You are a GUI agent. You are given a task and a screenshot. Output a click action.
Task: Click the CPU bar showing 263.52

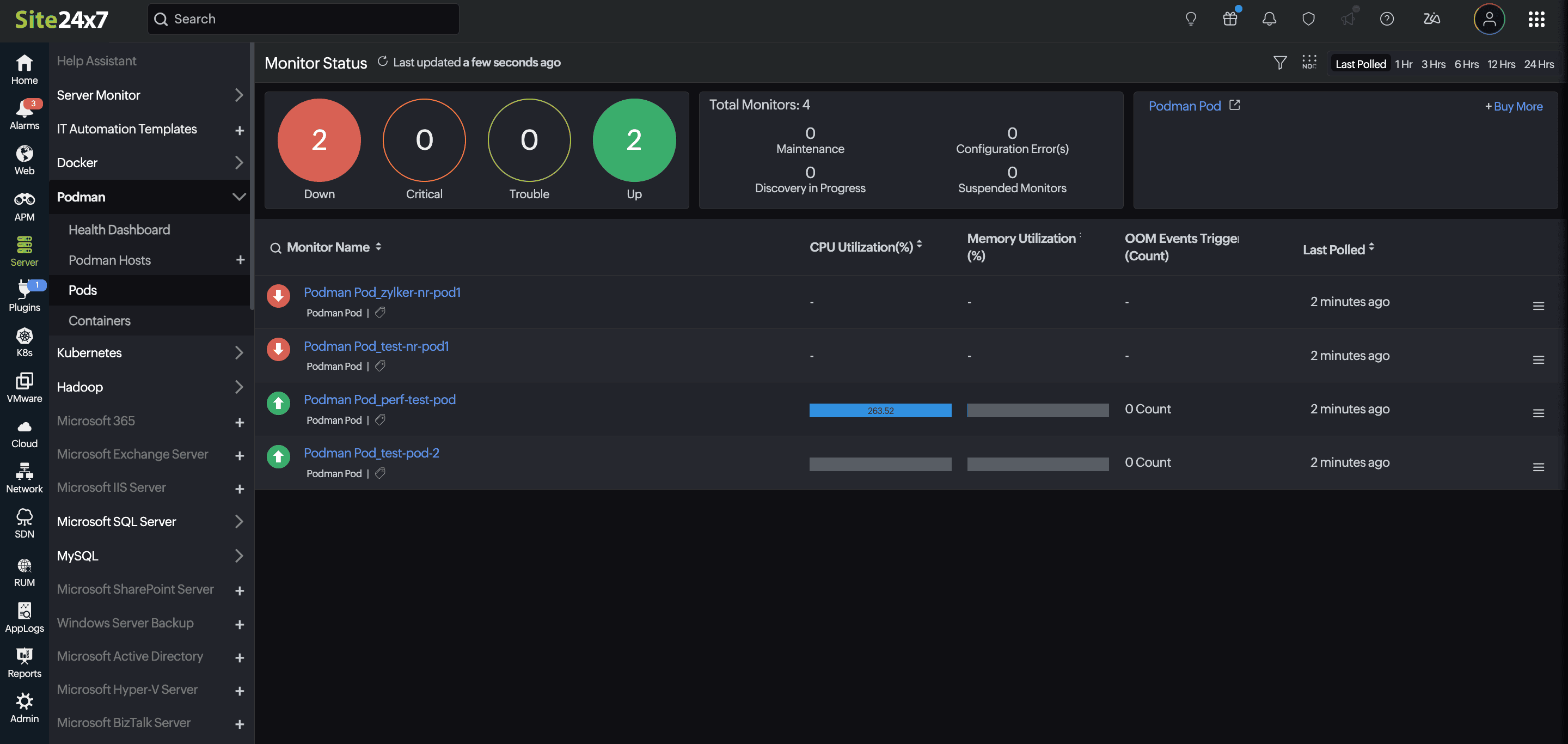[x=880, y=410]
